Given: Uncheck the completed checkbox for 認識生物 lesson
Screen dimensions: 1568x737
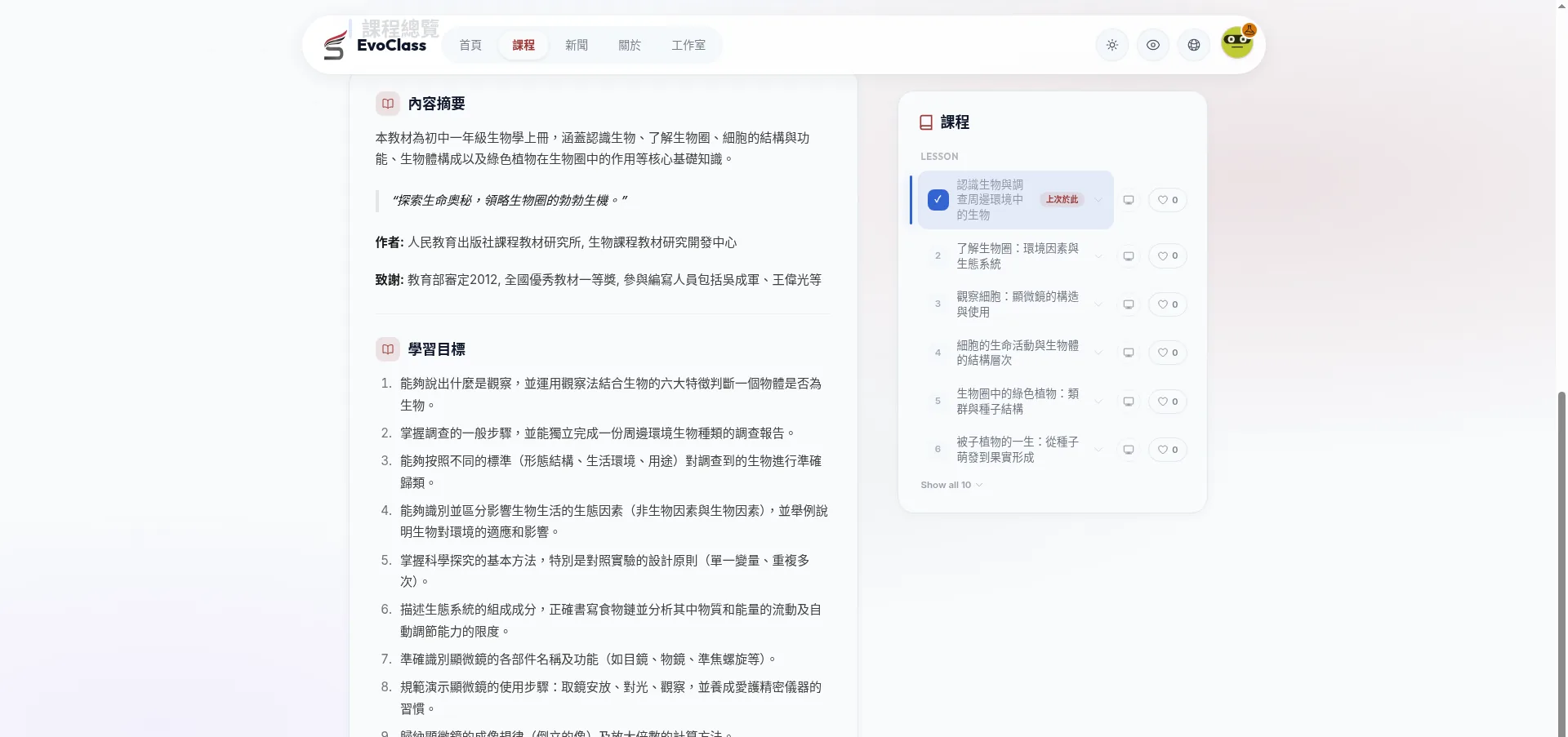Looking at the screenshot, I should pos(938,200).
